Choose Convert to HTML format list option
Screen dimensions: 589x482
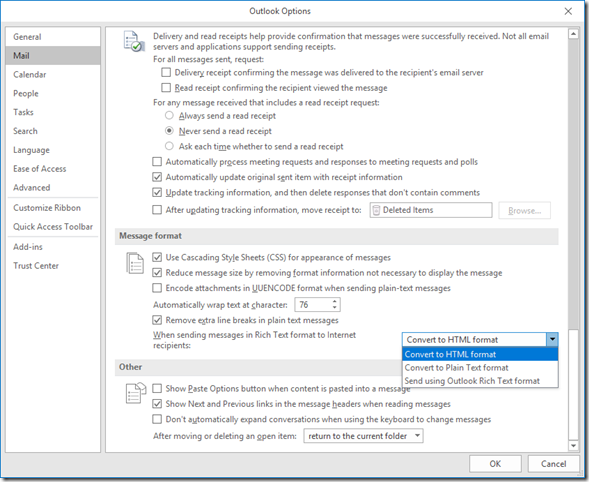480,354
